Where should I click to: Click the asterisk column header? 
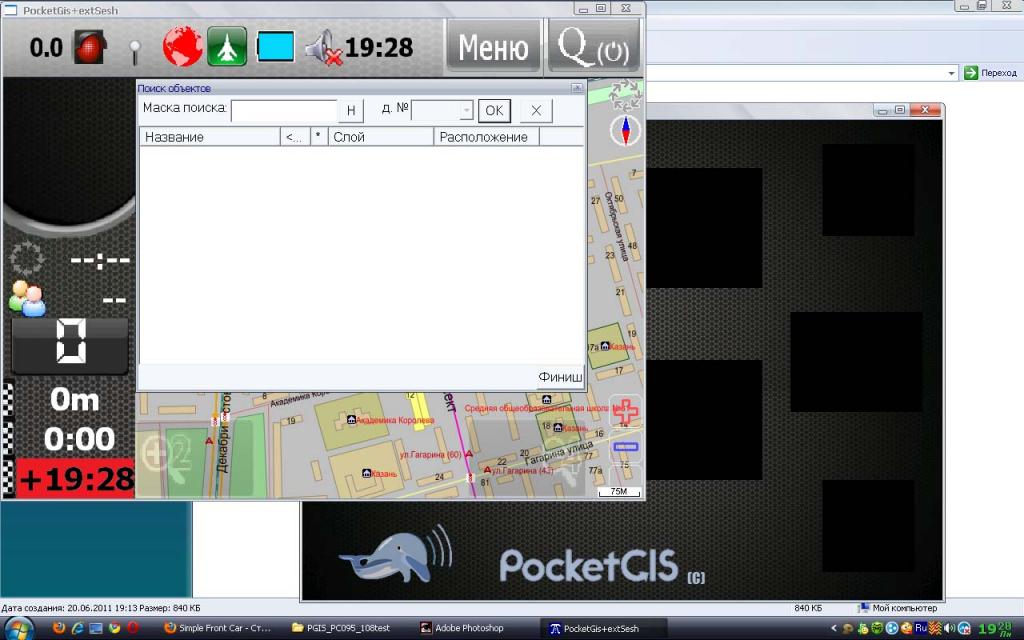(x=319, y=137)
